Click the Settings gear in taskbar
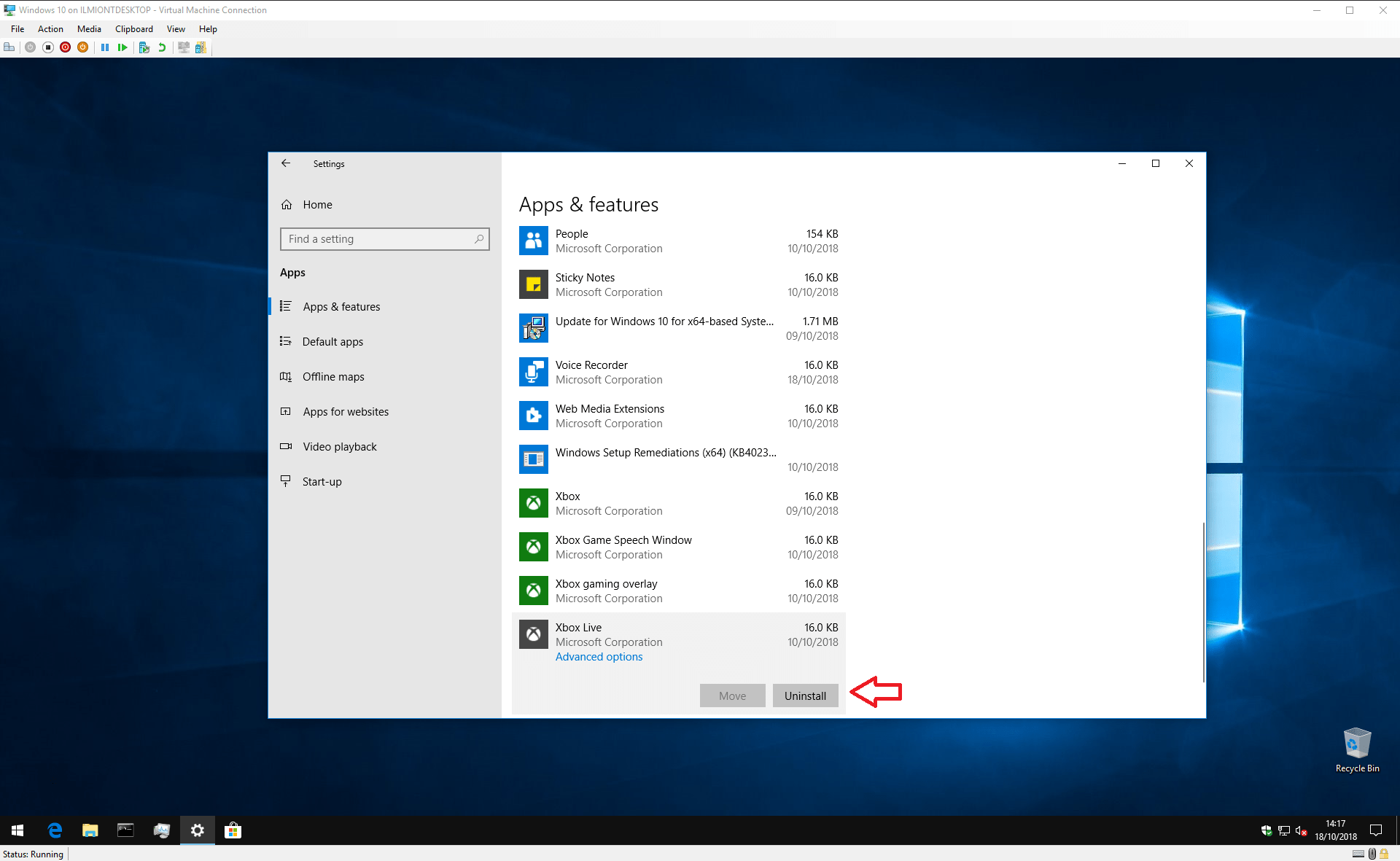 [x=197, y=830]
